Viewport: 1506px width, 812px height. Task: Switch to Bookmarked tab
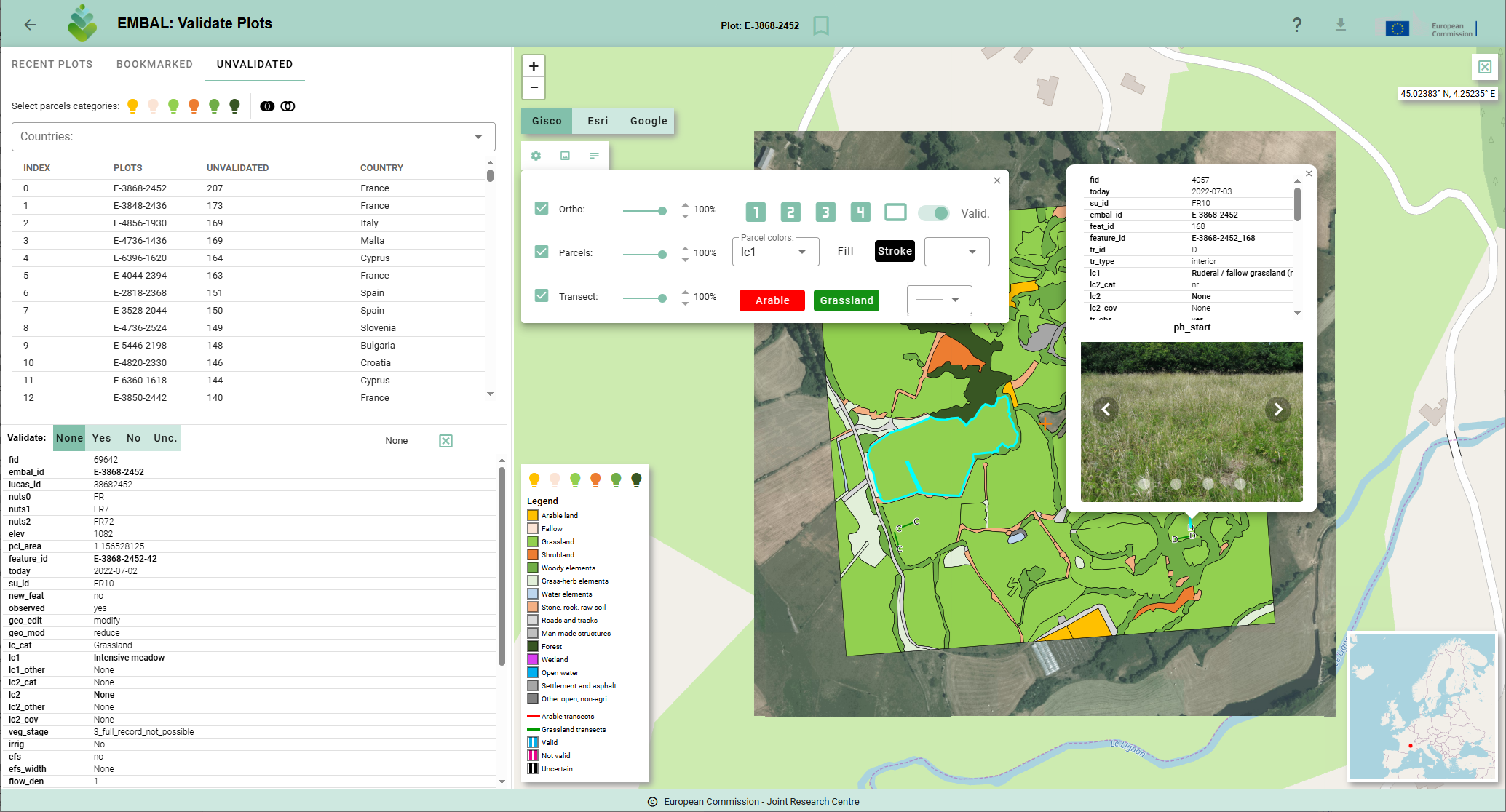pyautogui.click(x=154, y=64)
